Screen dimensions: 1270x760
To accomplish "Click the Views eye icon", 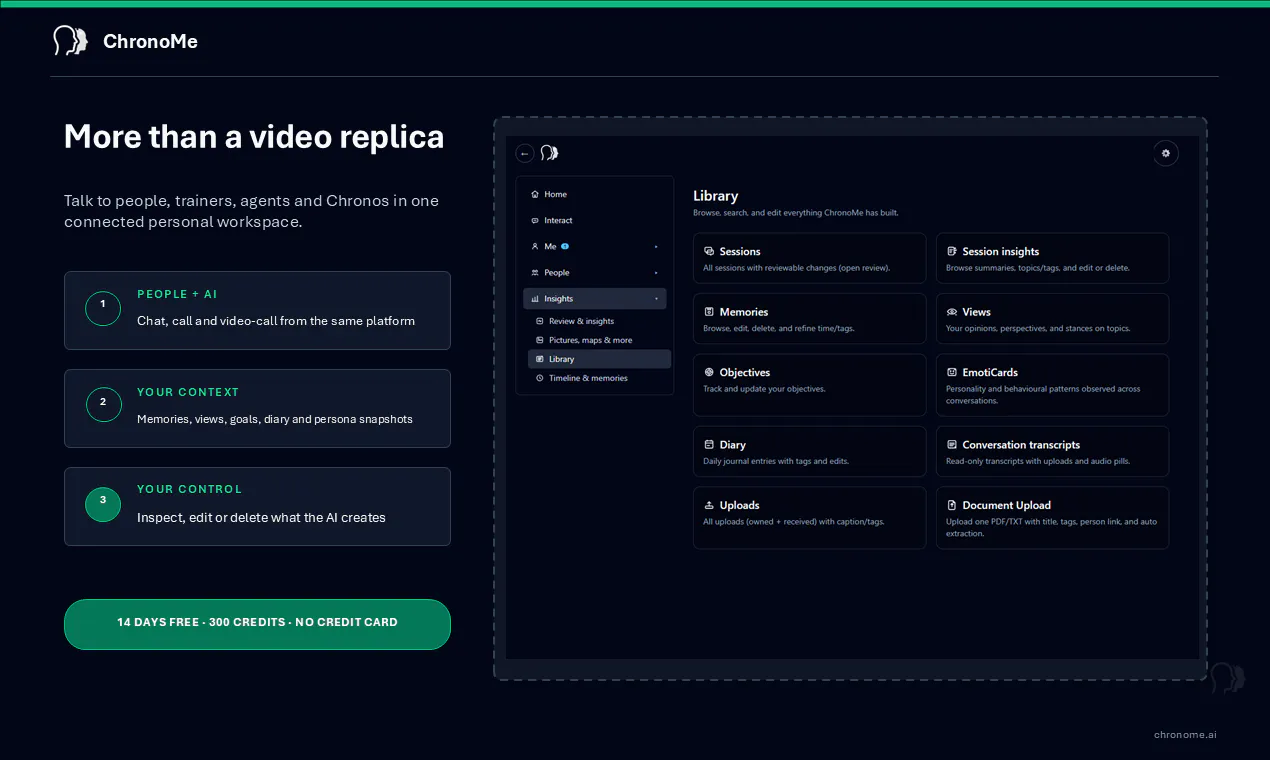I will click(952, 312).
